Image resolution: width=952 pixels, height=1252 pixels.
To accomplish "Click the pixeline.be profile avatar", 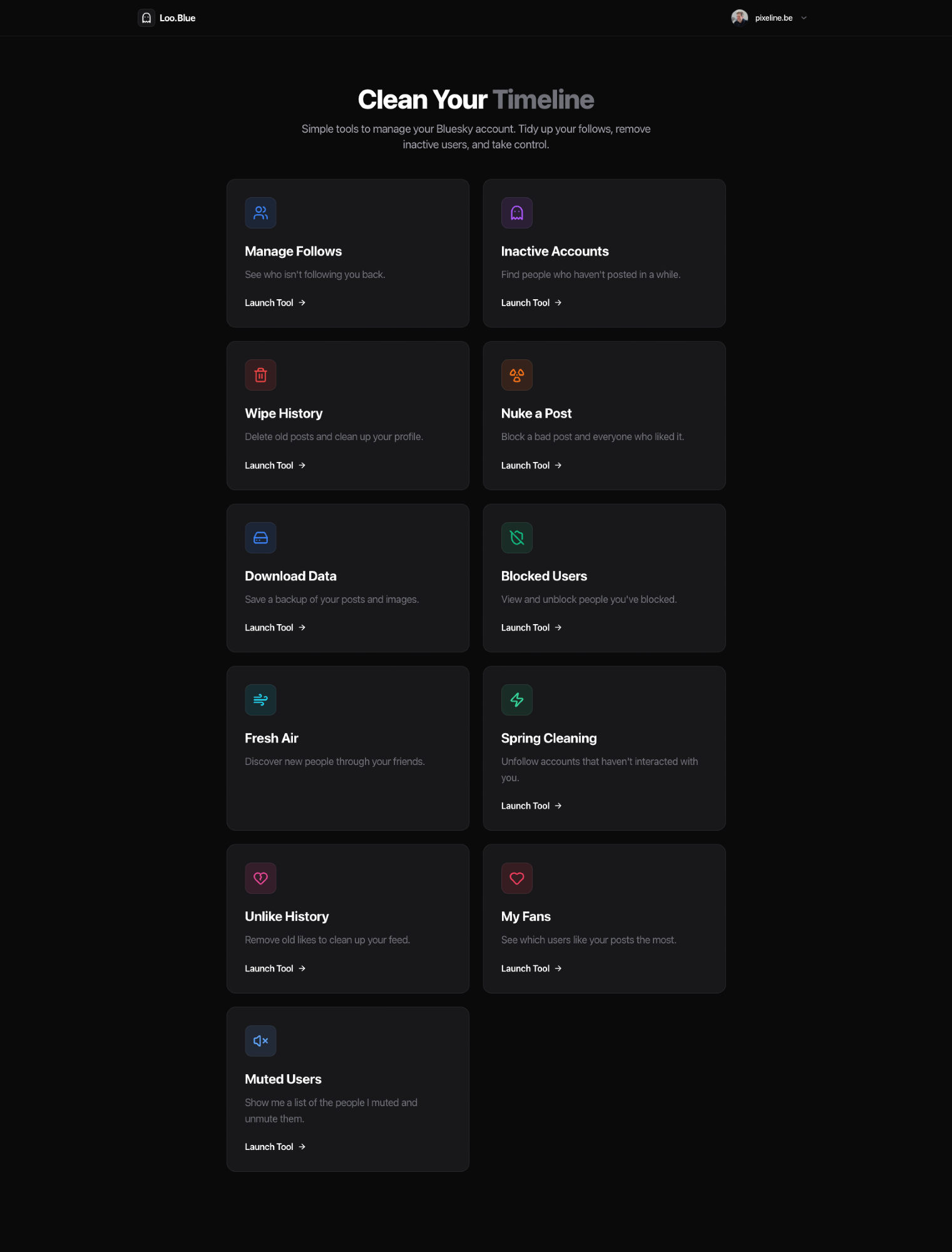I will pyautogui.click(x=739, y=18).
